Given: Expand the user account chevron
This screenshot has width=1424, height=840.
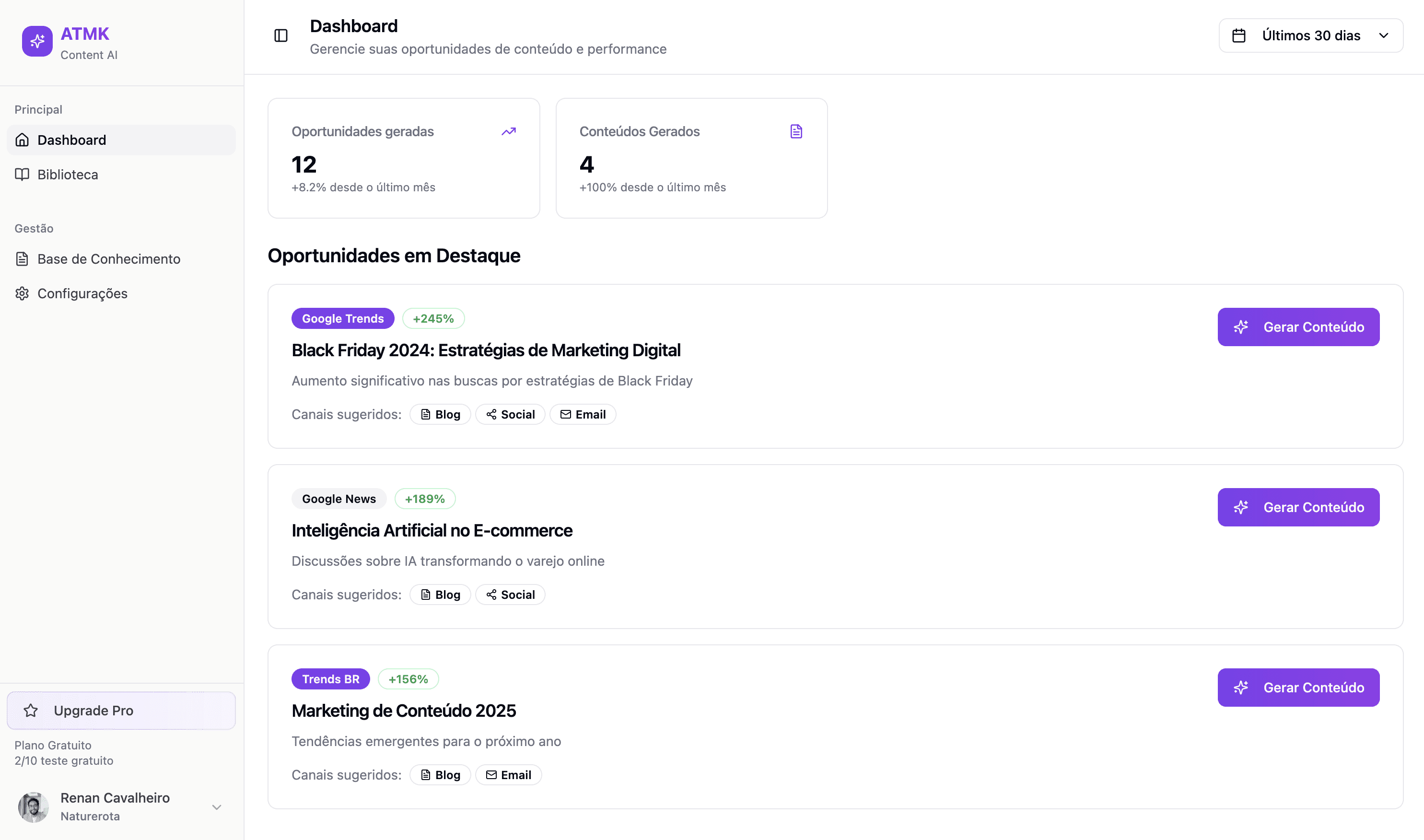Looking at the screenshot, I should click(x=216, y=806).
